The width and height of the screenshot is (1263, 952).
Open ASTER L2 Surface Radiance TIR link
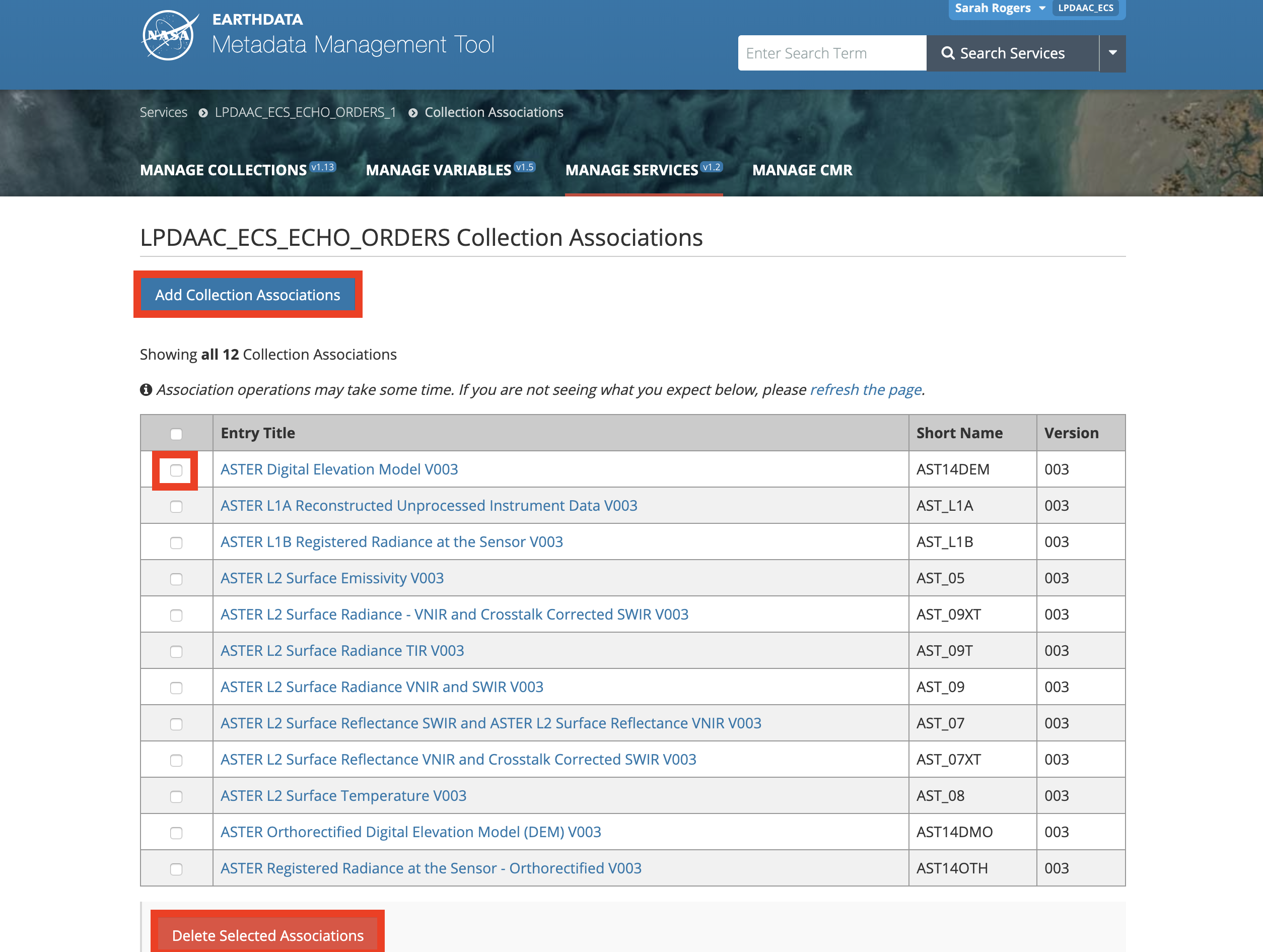pyautogui.click(x=342, y=650)
